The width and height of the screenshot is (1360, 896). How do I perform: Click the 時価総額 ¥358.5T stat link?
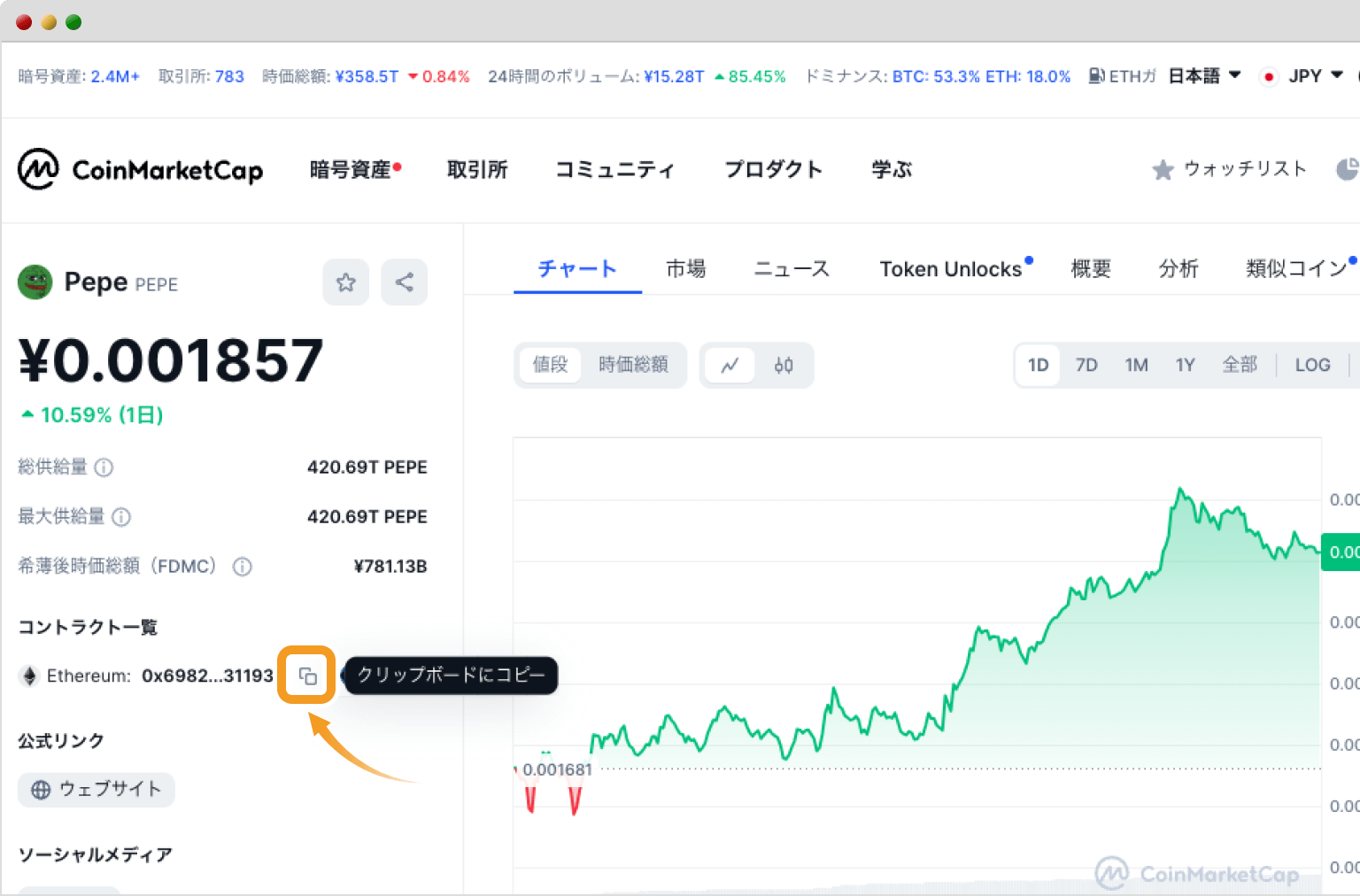[x=366, y=76]
